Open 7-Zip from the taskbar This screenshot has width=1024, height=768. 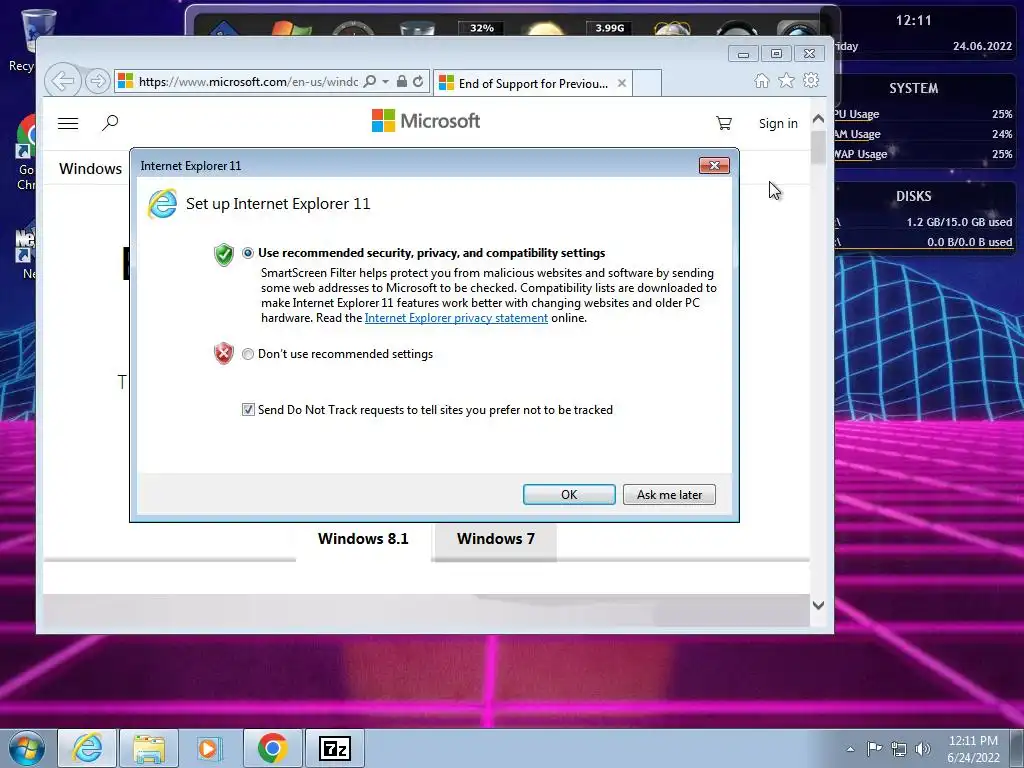point(334,748)
